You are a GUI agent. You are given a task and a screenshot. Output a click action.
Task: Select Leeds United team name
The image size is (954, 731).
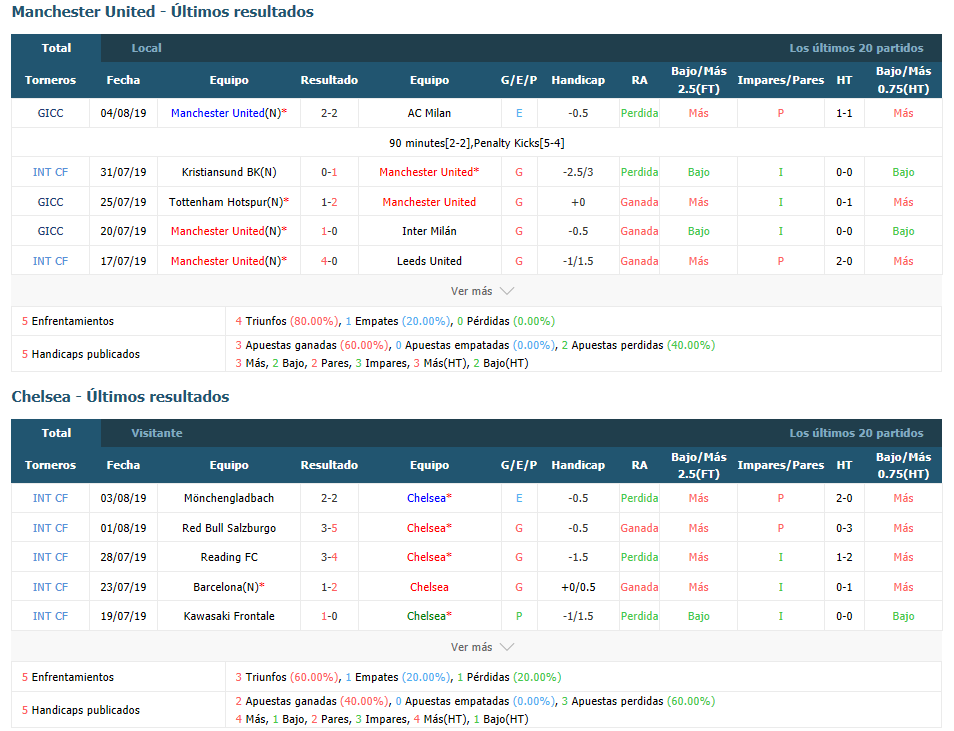coord(429,261)
